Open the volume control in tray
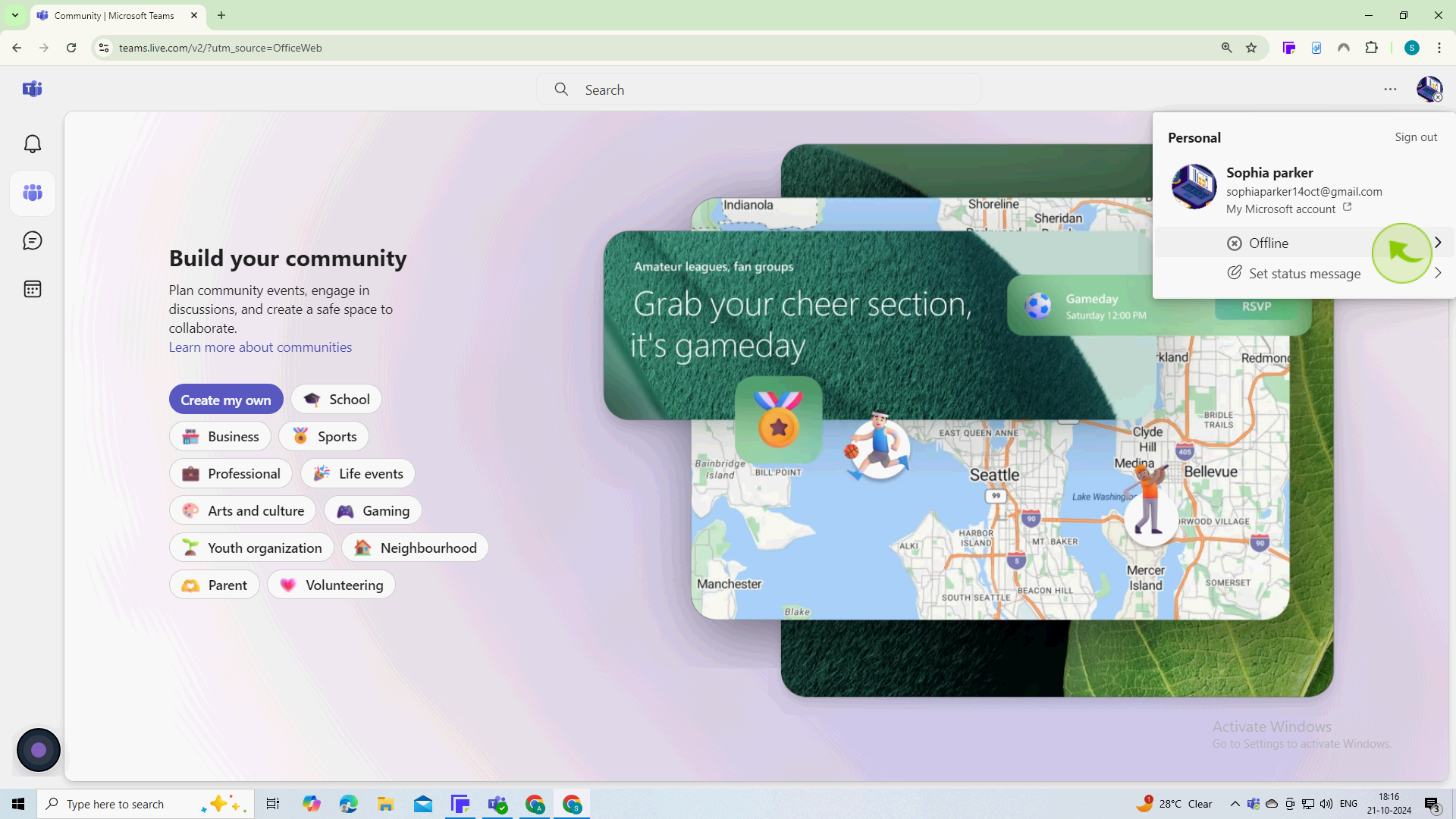1456x819 pixels. pyautogui.click(x=1326, y=804)
